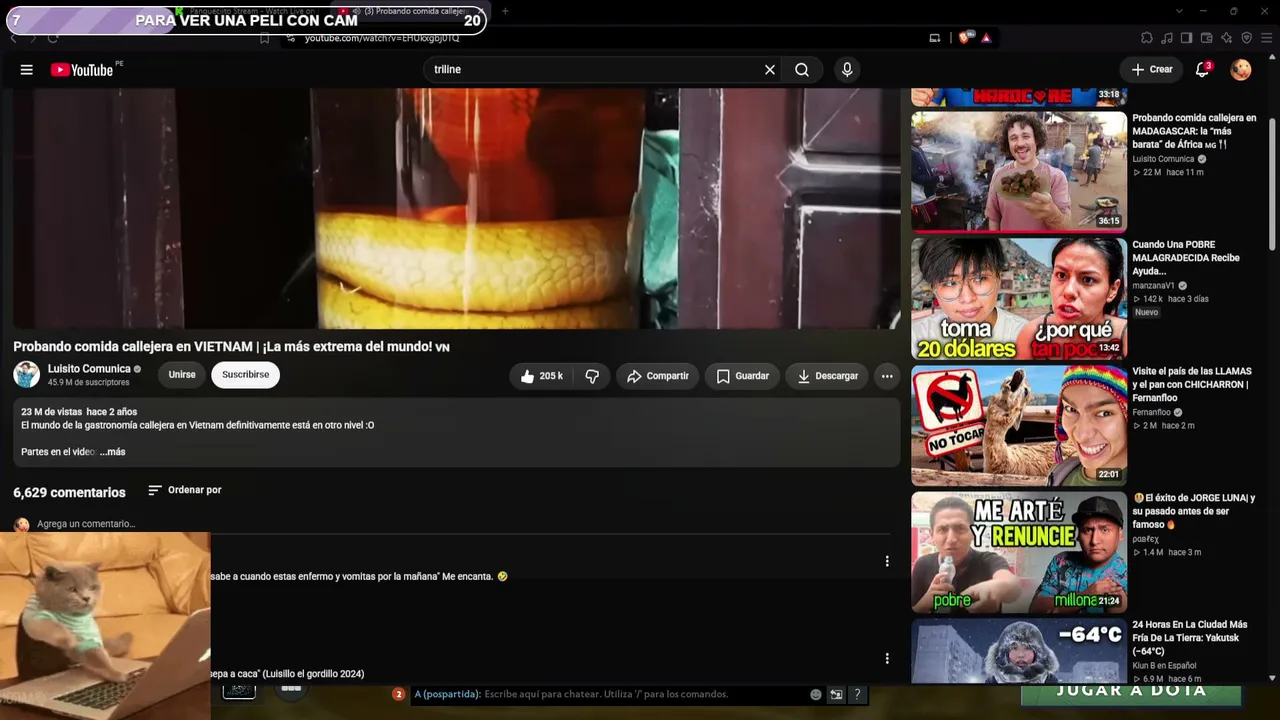Visit the manzanaV1 channel link
The height and width of the screenshot is (720, 1280).
1153,286
